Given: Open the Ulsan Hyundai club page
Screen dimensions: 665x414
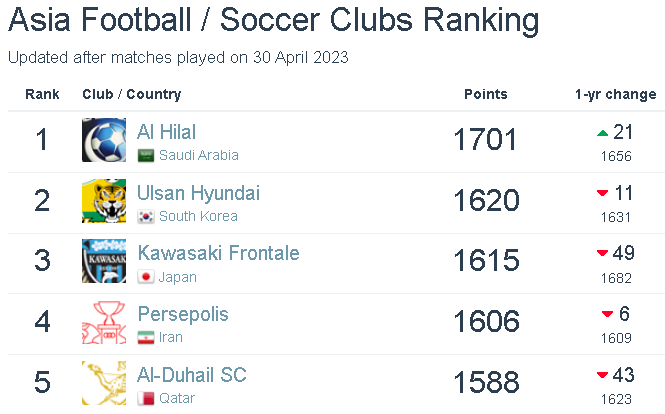Looking at the screenshot, I should [199, 193].
